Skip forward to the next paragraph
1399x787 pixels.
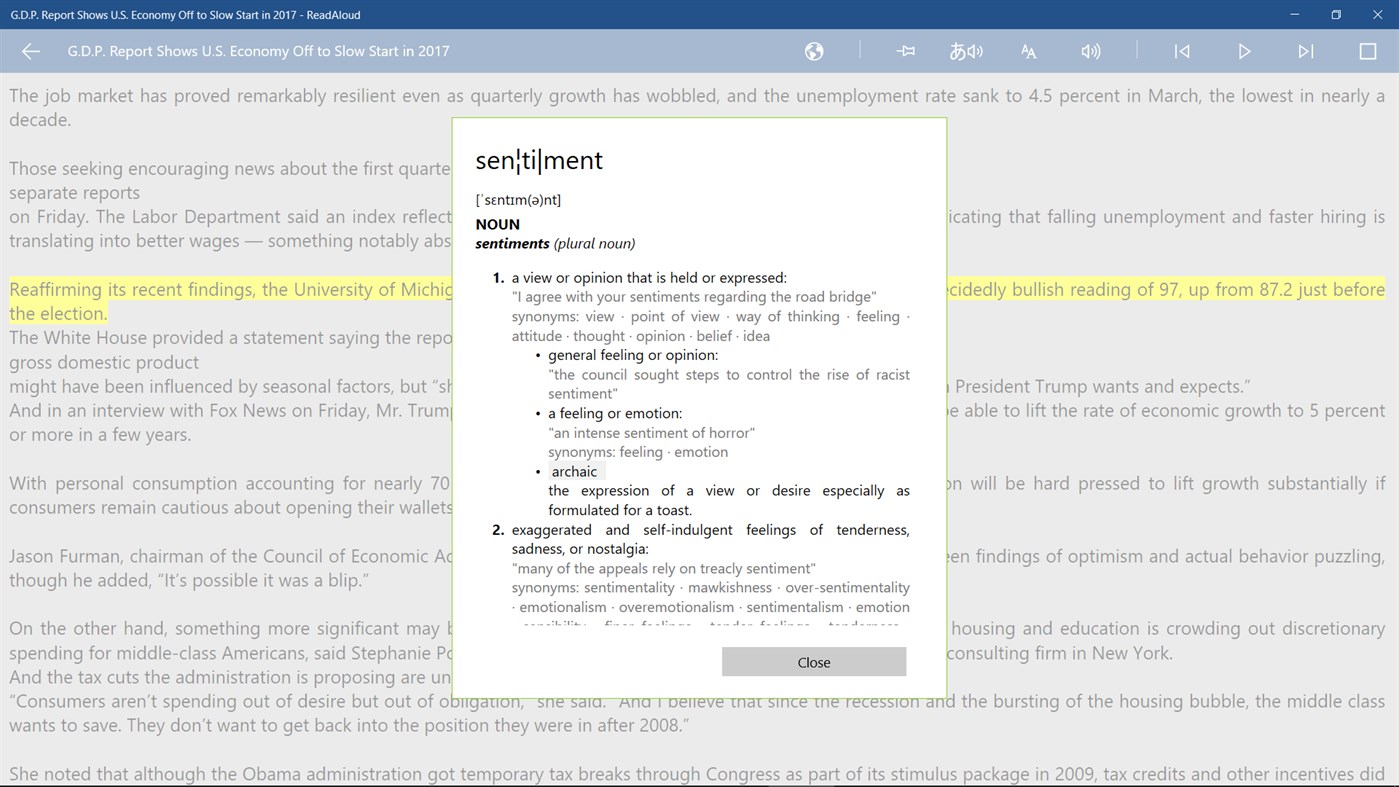1306,51
